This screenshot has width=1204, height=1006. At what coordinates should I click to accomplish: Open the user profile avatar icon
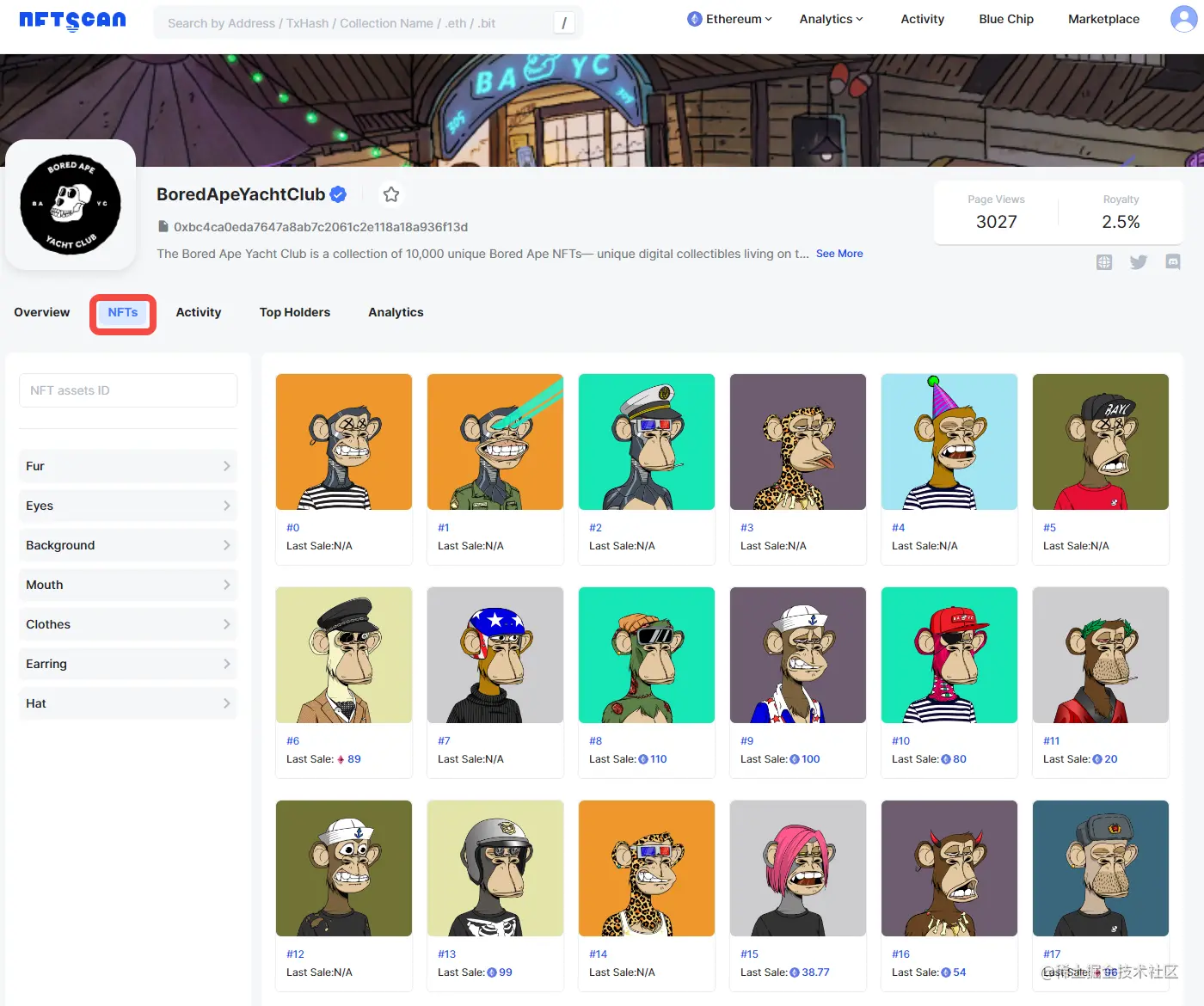click(1183, 19)
